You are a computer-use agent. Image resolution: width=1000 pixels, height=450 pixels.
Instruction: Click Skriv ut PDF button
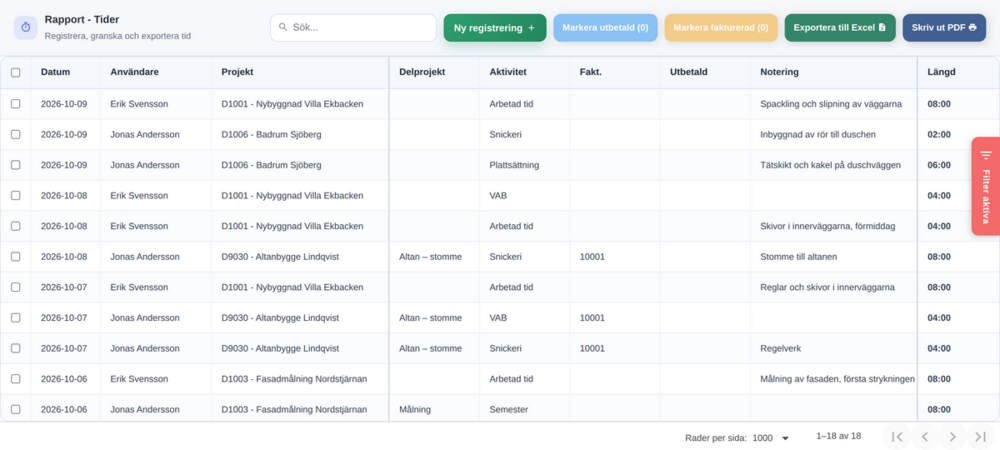945,28
